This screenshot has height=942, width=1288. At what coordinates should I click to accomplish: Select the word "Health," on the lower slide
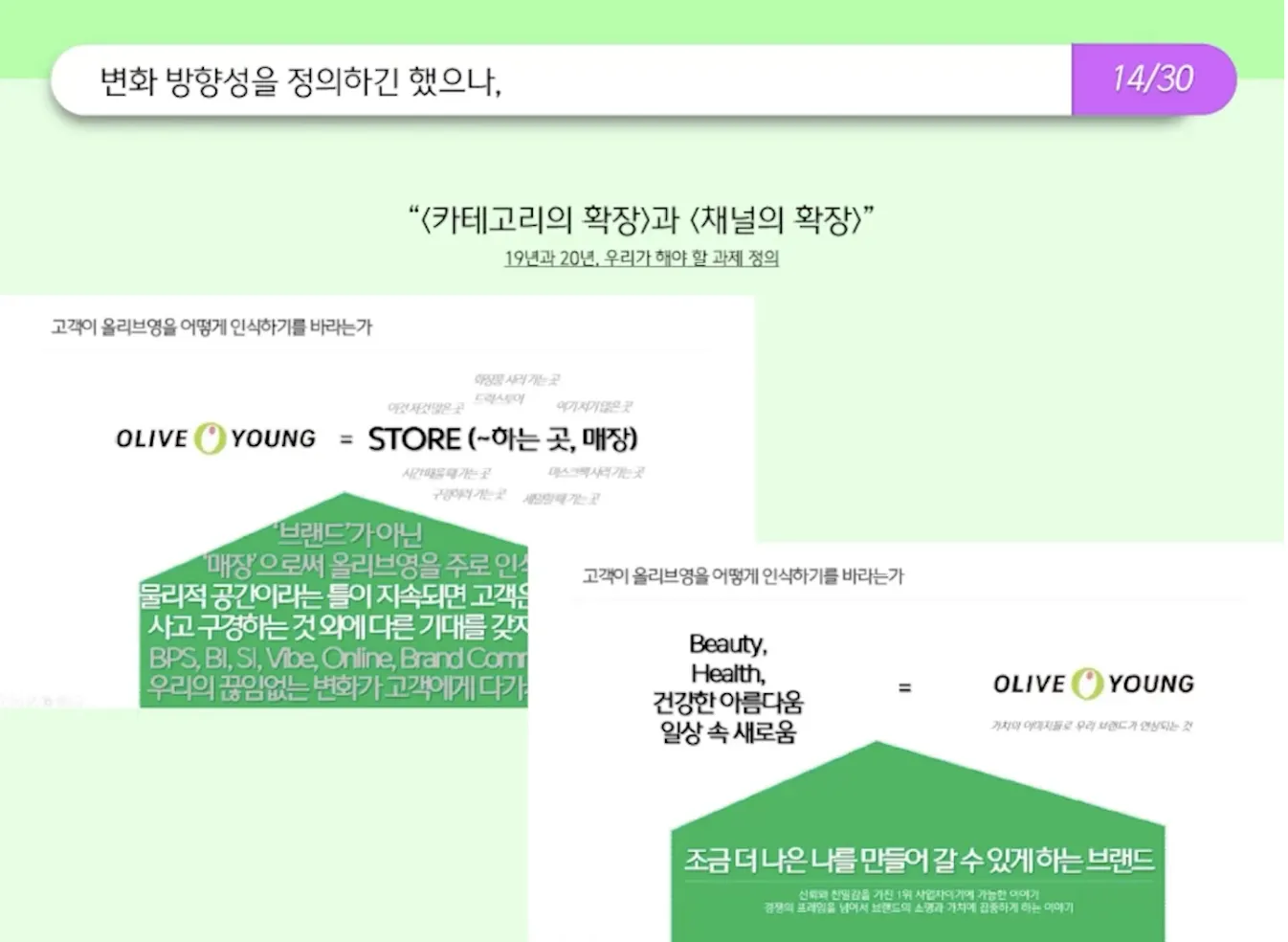coord(728,674)
